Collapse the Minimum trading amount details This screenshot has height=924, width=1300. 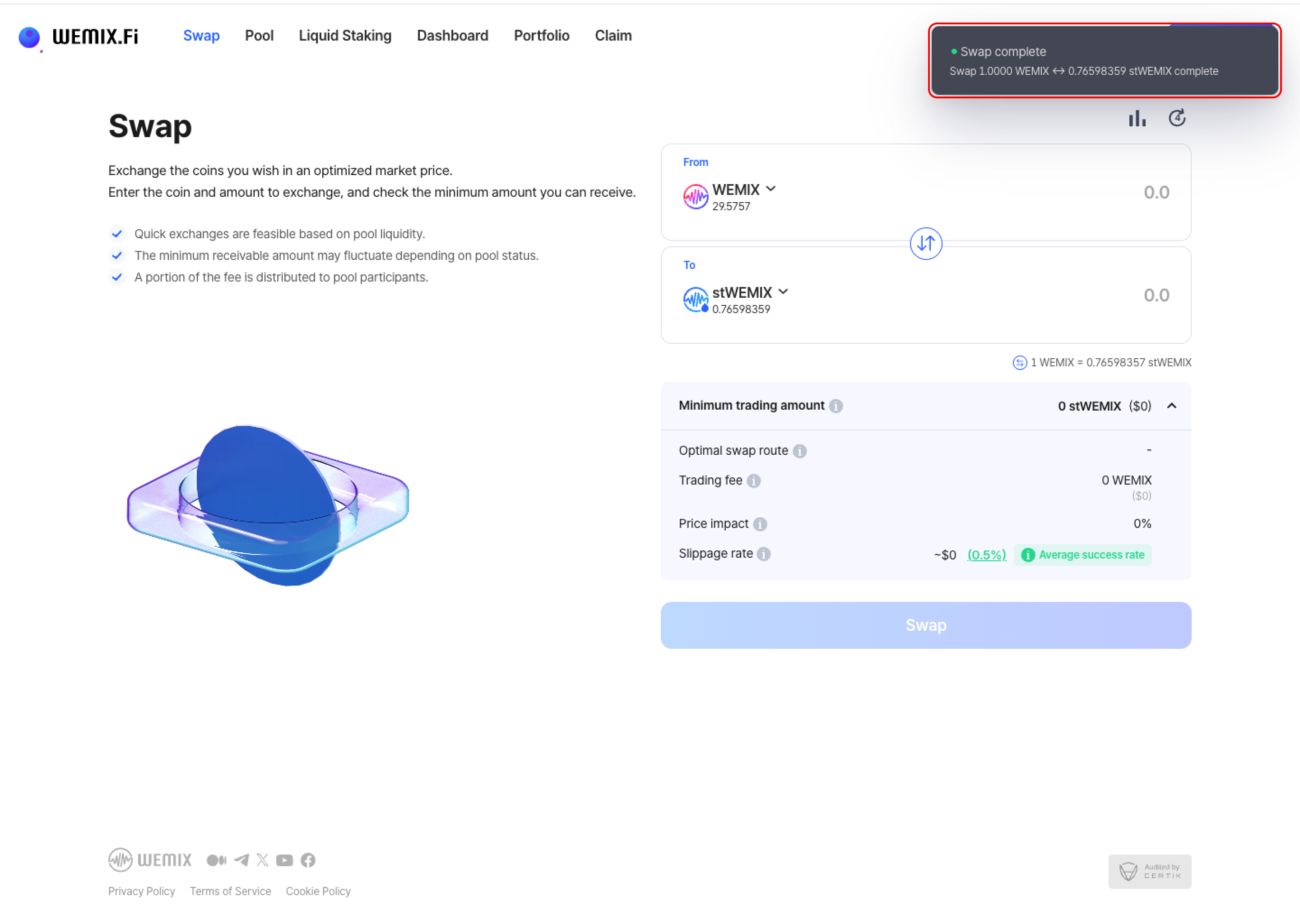[x=1171, y=406]
